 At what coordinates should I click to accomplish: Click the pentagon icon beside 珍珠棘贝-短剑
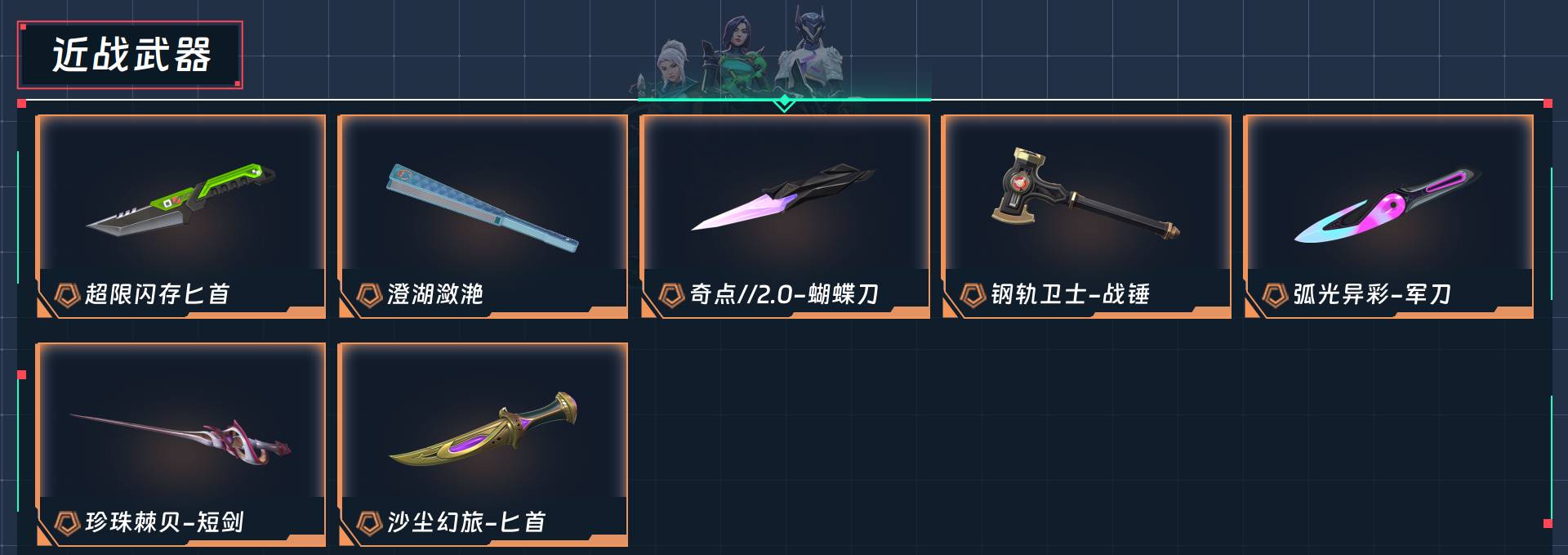67,522
